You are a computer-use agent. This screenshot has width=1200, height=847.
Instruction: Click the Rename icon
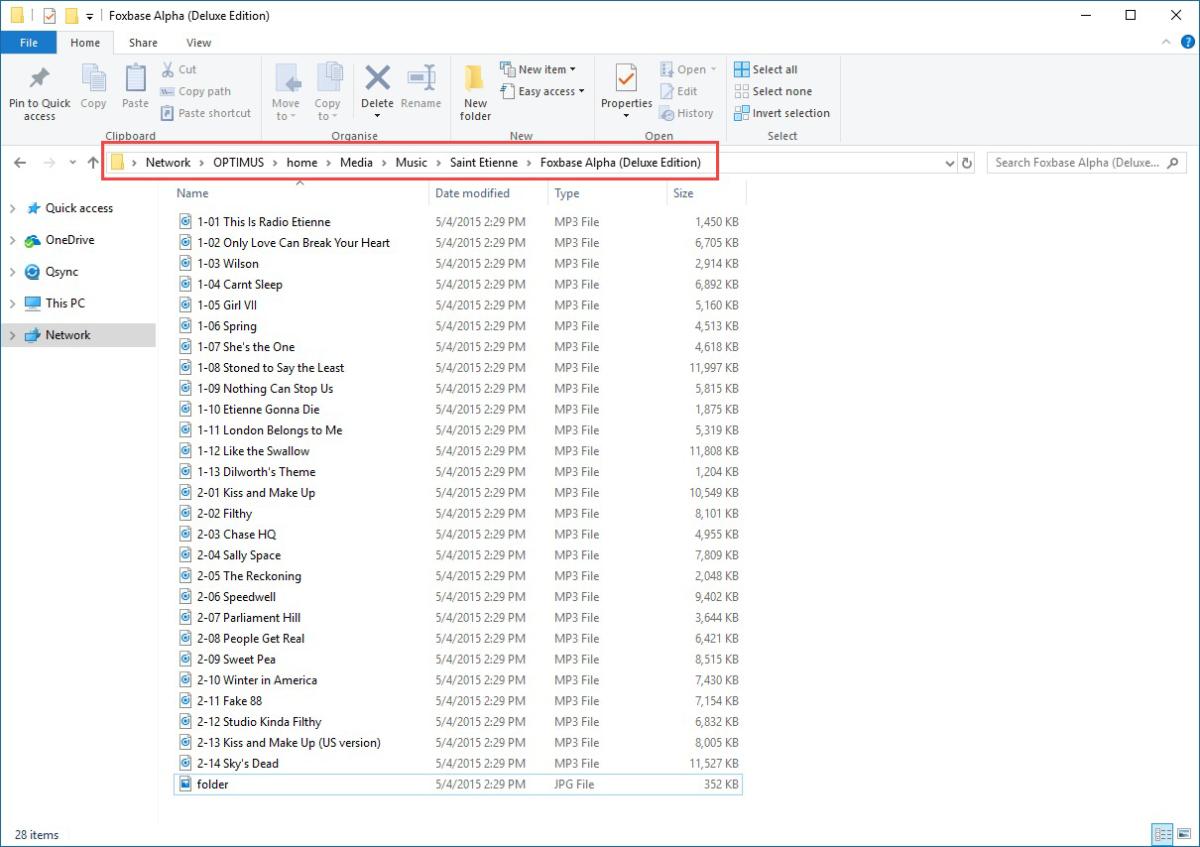(x=421, y=78)
